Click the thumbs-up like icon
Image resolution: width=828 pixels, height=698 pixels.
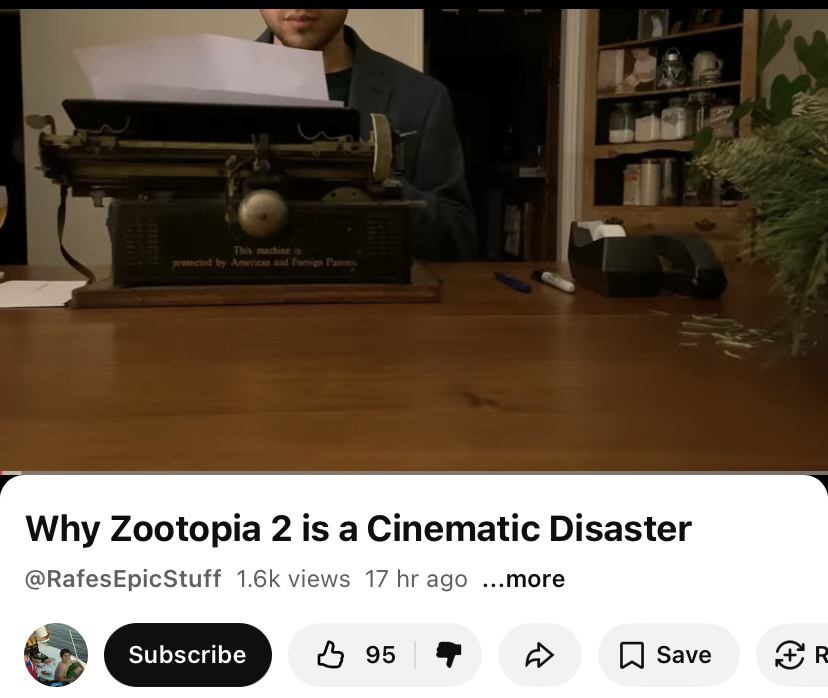click(330, 655)
